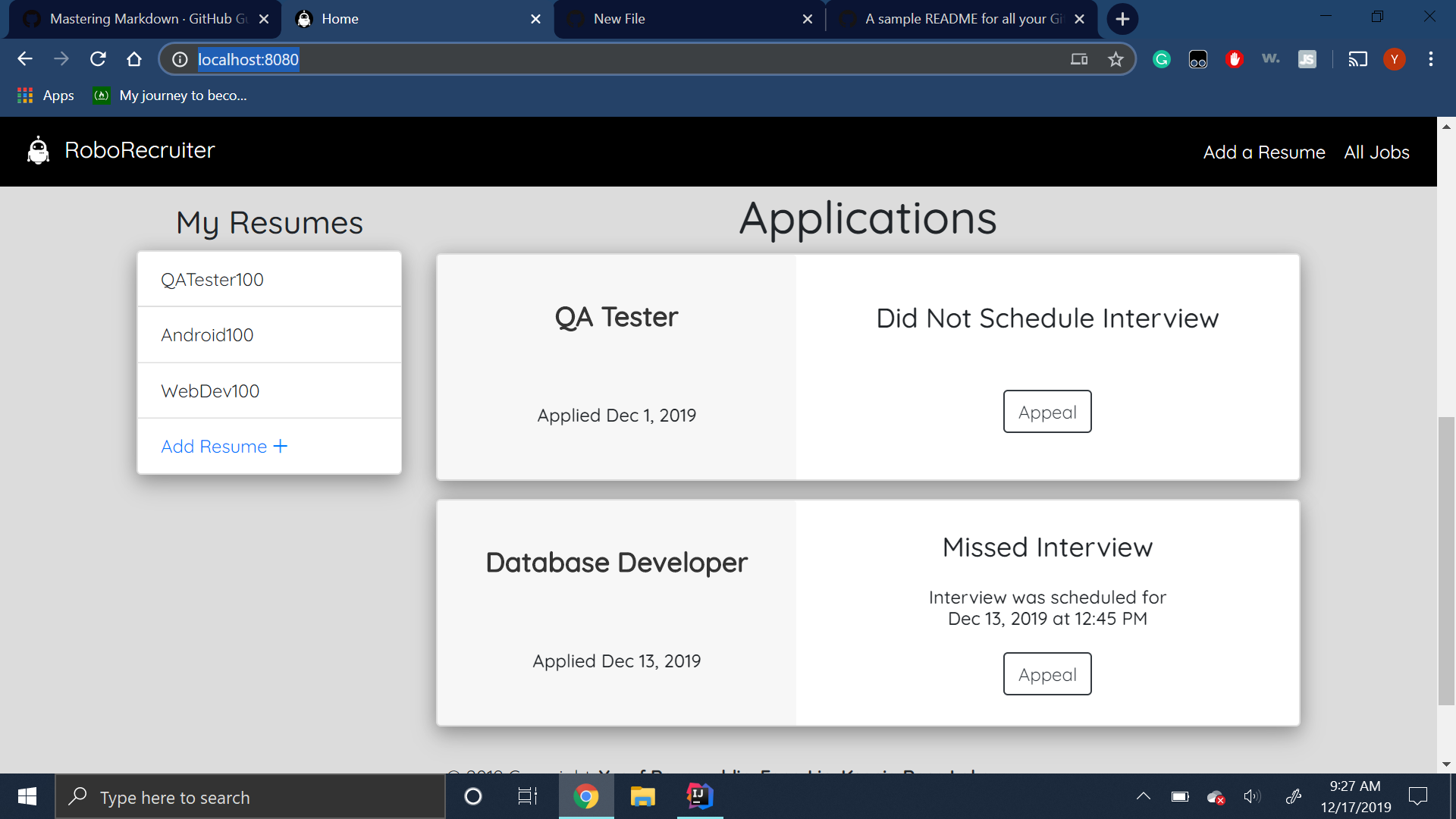Viewport: 1456px width, 819px height.
Task: Open File Explorer from the taskbar
Action: click(642, 796)
